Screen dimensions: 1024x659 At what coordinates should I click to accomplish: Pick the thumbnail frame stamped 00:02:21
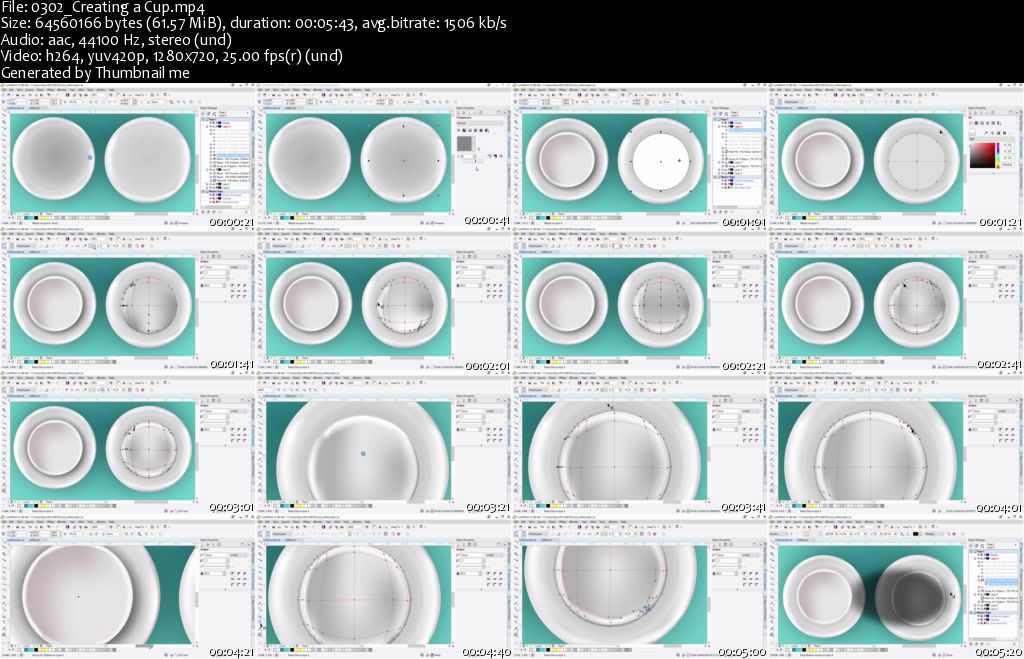640,300
